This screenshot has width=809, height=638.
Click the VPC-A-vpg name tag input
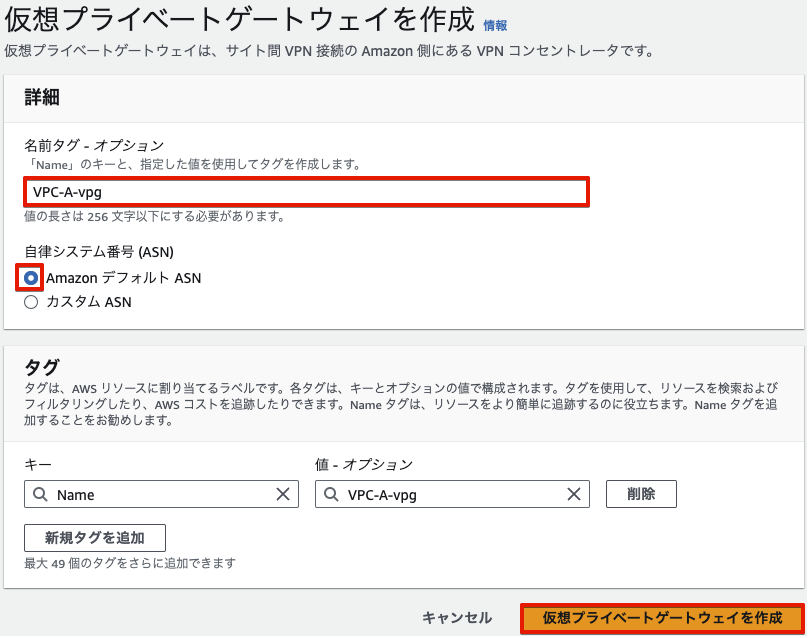pyautogui.click(x=300, y=191)
